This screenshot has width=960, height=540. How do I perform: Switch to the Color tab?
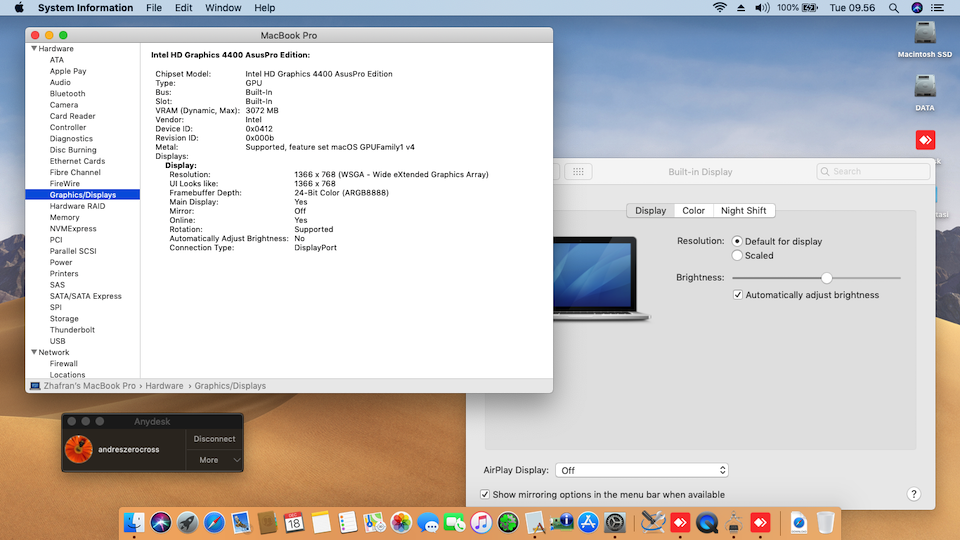[693, 211]
